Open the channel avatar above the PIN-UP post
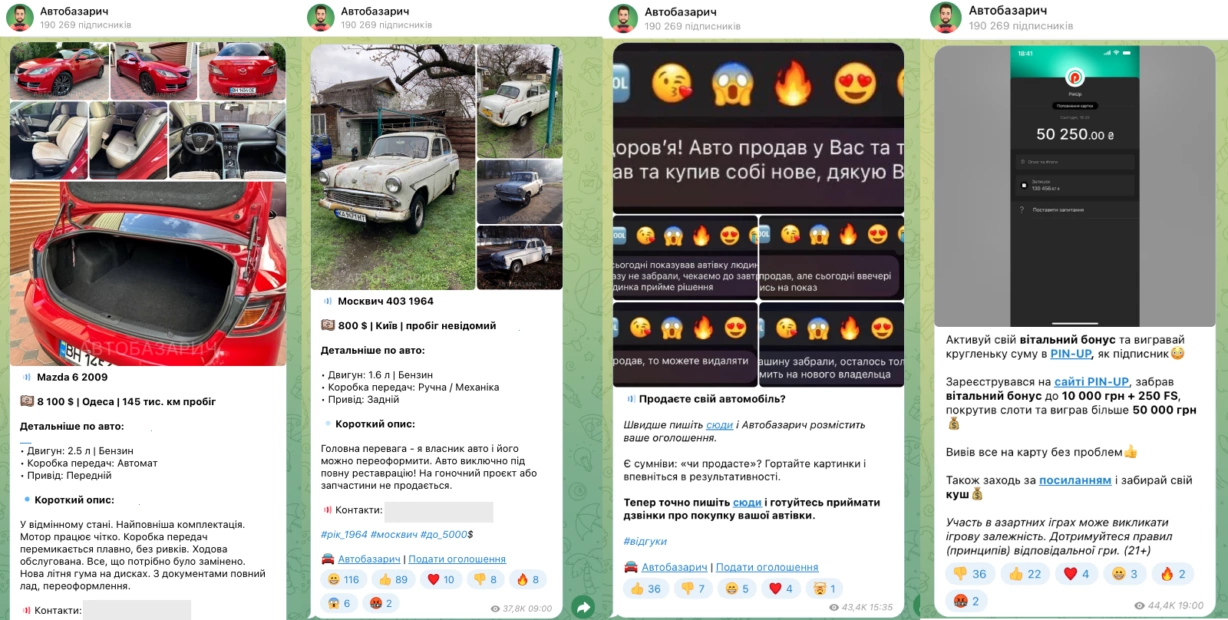The width and height of the screenshot is (1228, 620). tap(945, 17)
